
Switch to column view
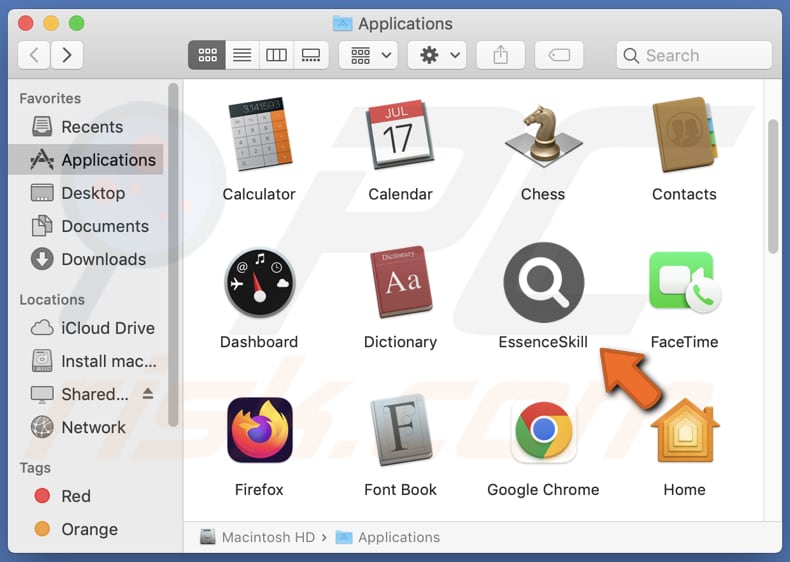[276, 55]
